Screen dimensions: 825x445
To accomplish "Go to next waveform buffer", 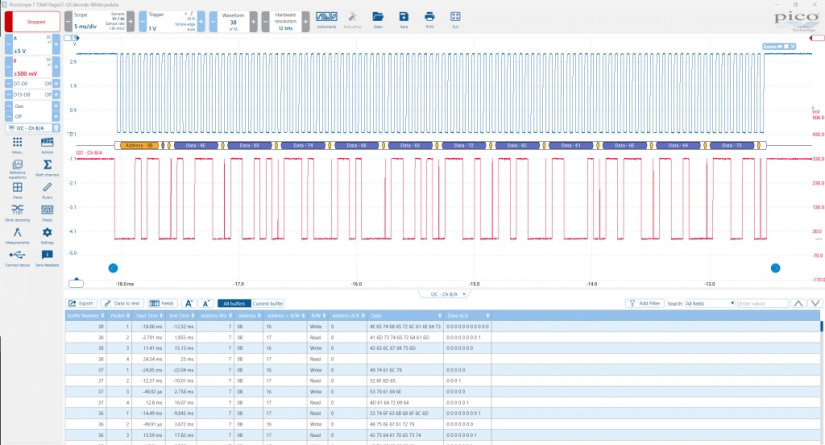I will coord(253,22).
